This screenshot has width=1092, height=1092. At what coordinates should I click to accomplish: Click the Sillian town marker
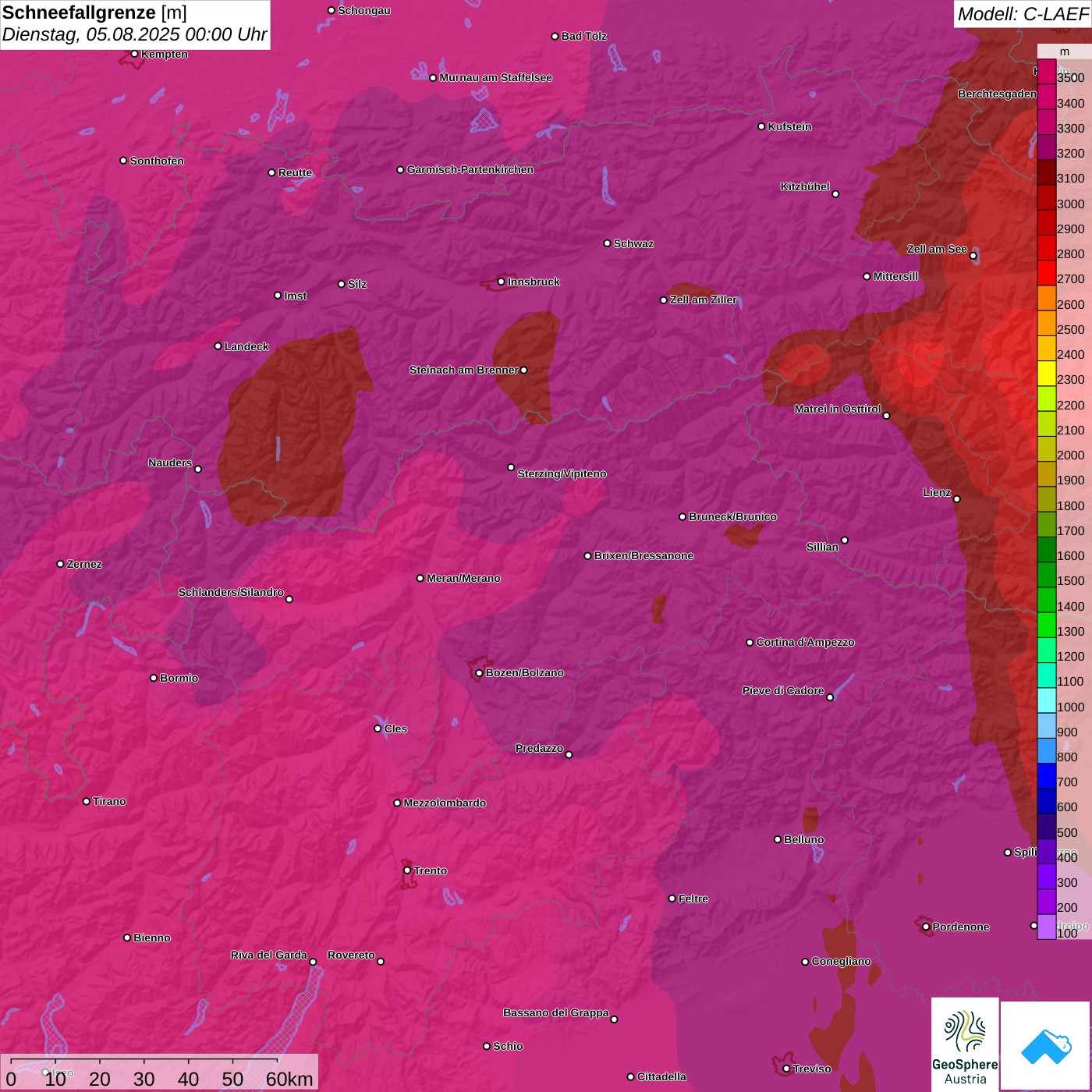click(845, 540)
